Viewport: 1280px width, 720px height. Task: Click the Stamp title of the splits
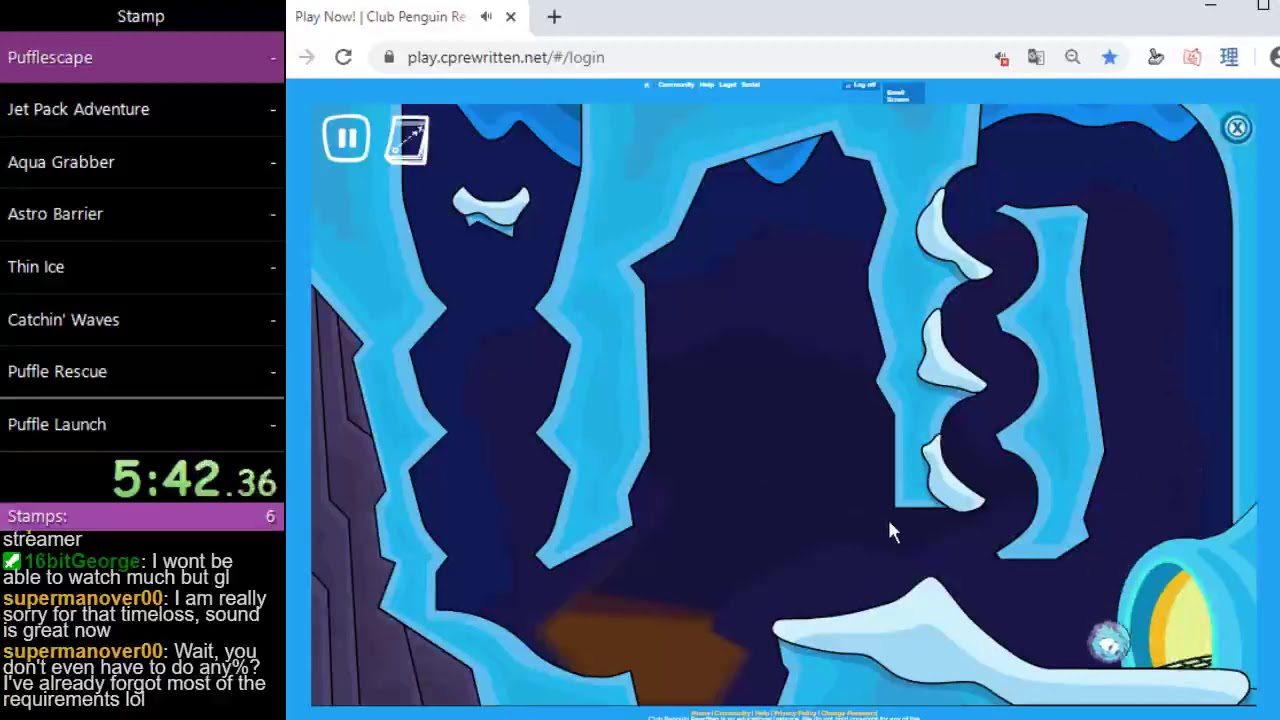(x=141, y=16)
